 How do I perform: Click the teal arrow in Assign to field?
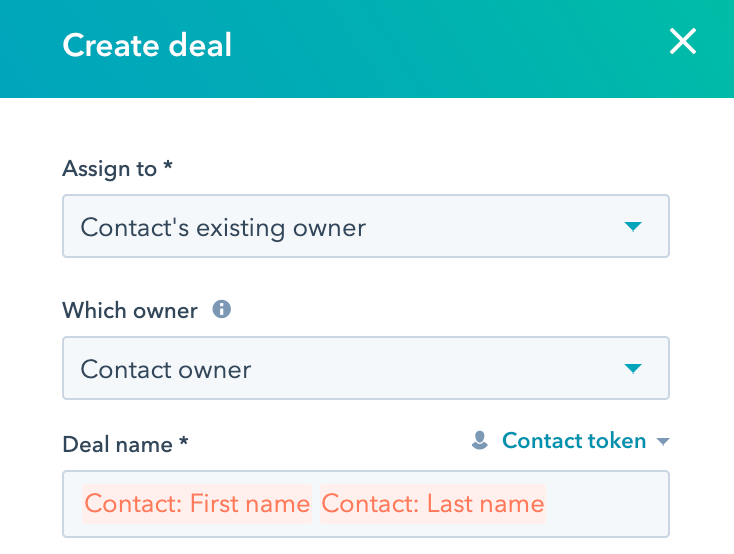click(x=632, y=227)
